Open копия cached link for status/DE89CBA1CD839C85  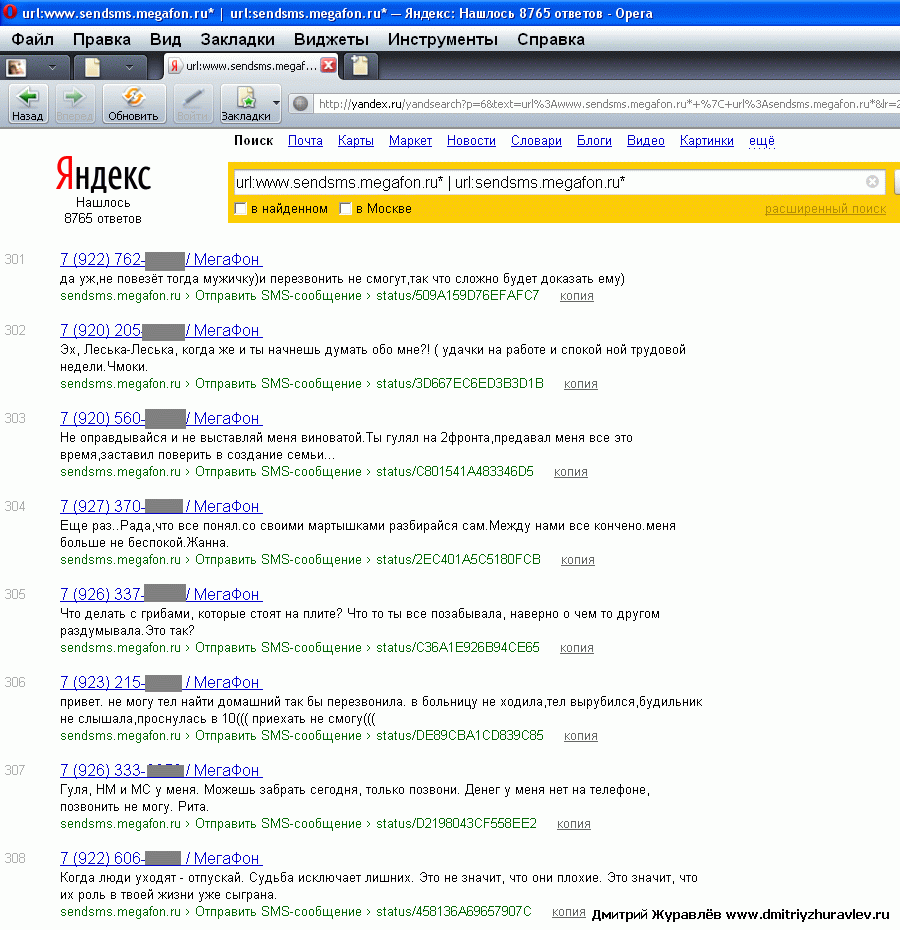(580, 735)
